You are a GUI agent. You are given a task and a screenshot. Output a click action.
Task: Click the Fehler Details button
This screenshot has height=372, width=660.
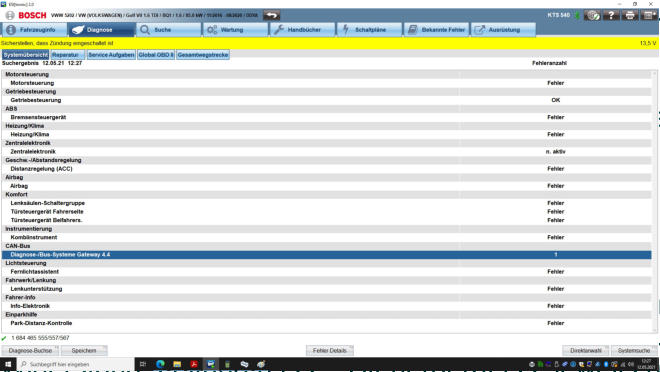click(330, 351)
